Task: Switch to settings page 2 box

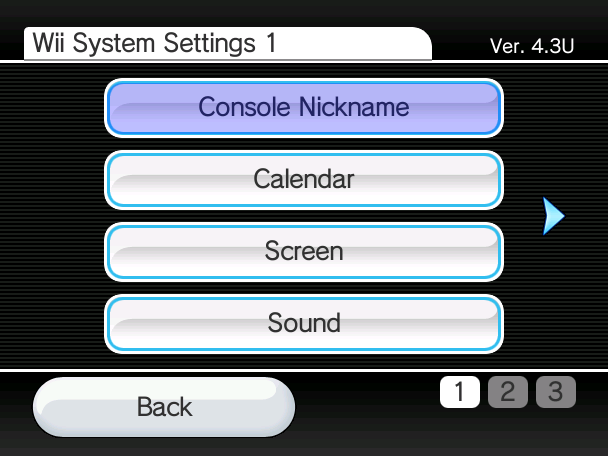Action: pos(508,392)
